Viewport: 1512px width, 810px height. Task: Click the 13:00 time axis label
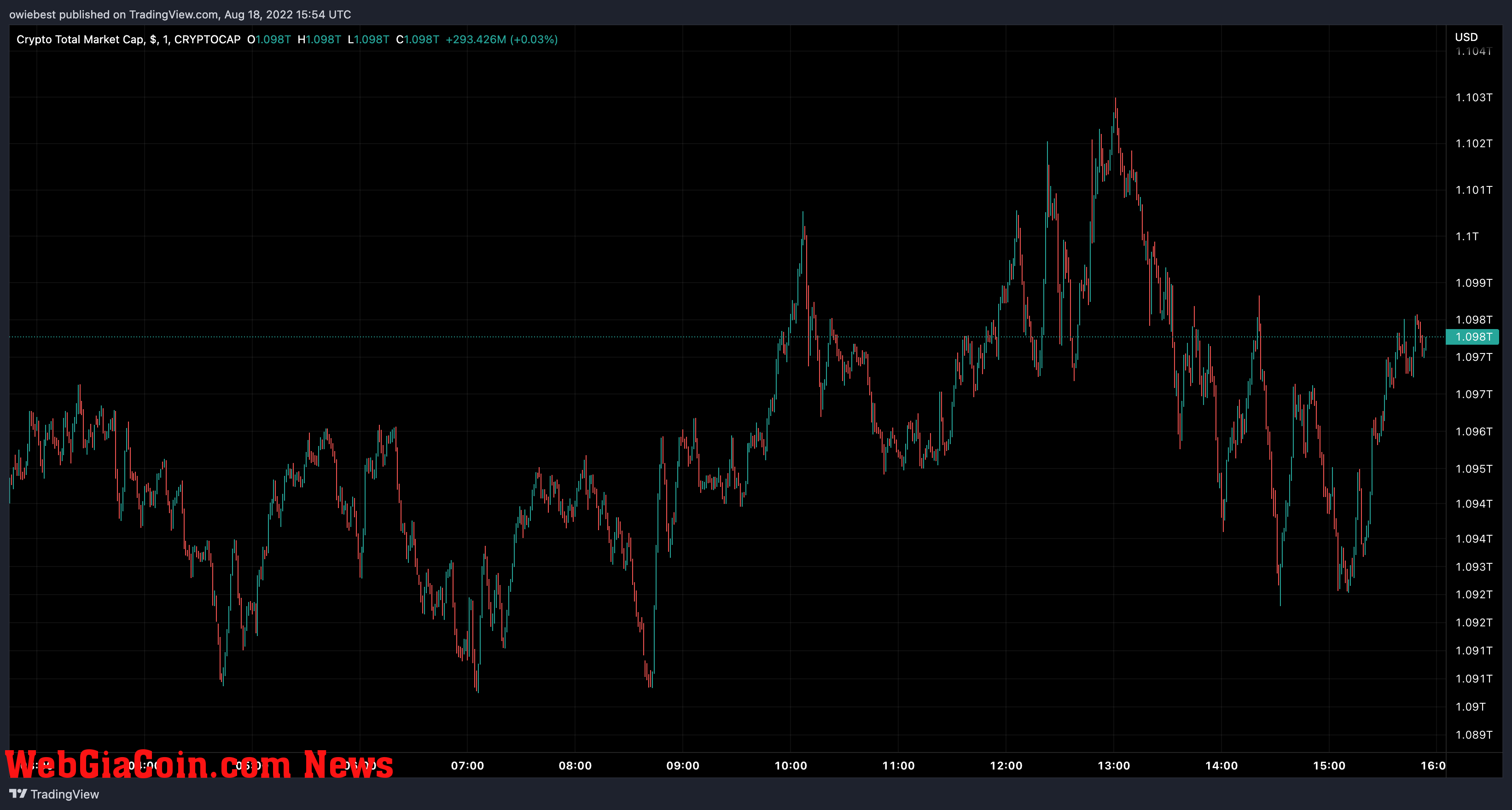[x=1113, y=765]
